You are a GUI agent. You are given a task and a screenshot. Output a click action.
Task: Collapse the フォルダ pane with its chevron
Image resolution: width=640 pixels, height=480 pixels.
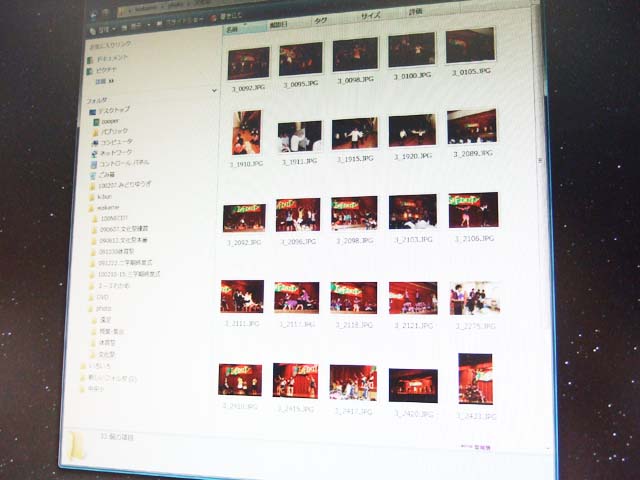point(214,90)
